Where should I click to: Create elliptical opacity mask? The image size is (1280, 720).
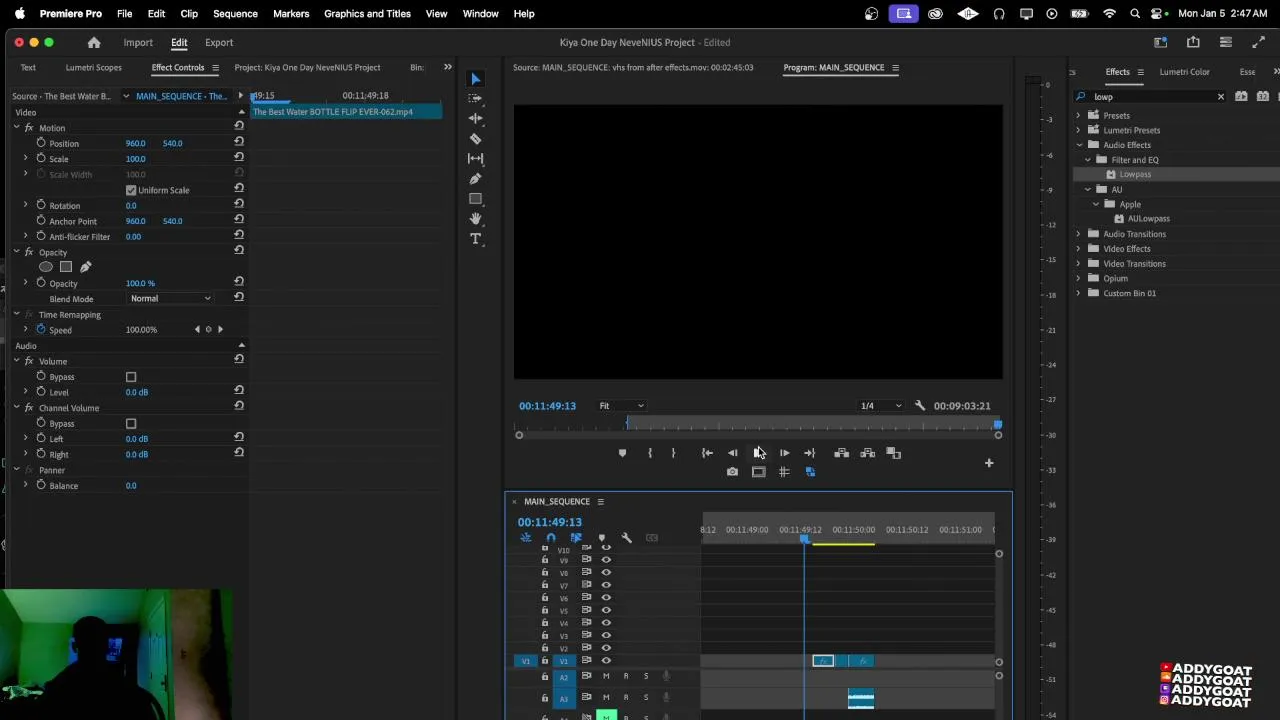[46, 267]
